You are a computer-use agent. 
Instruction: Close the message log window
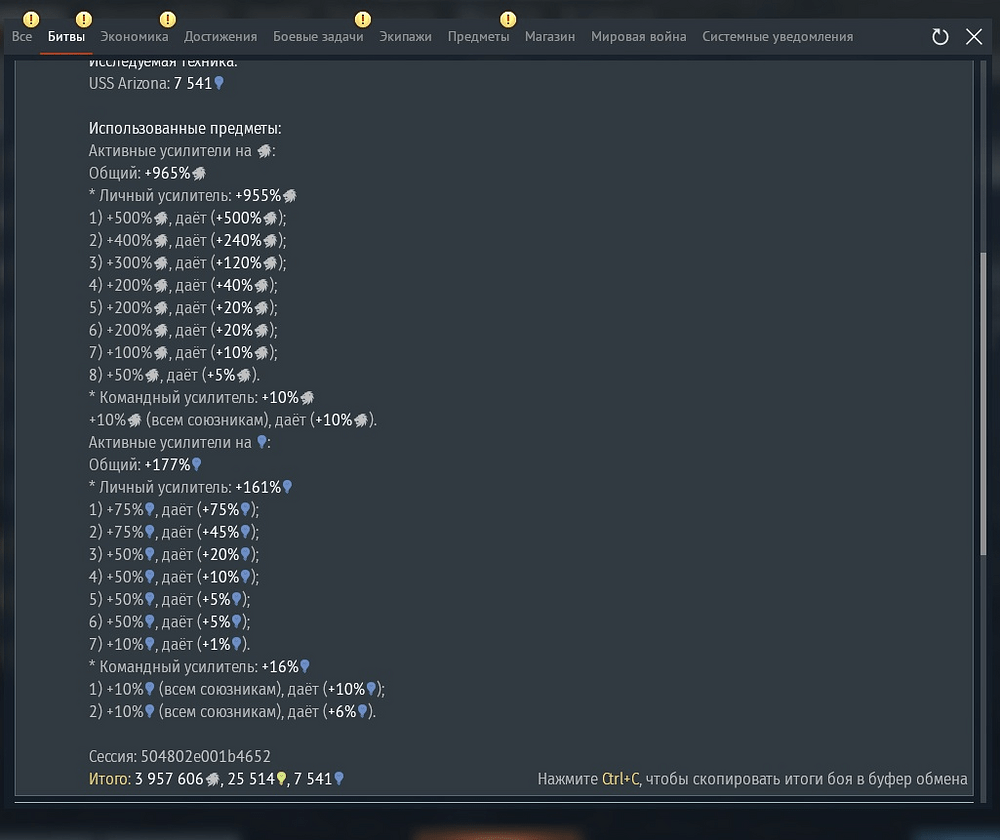pyautogui.click(x=974, y=37)
